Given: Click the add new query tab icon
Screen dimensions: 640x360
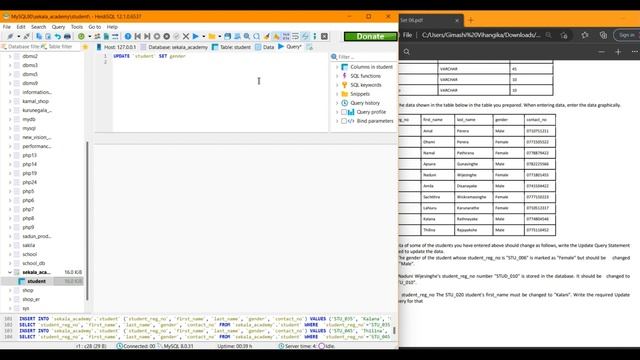Looking at the screenshot, I should tap(310, 47).
